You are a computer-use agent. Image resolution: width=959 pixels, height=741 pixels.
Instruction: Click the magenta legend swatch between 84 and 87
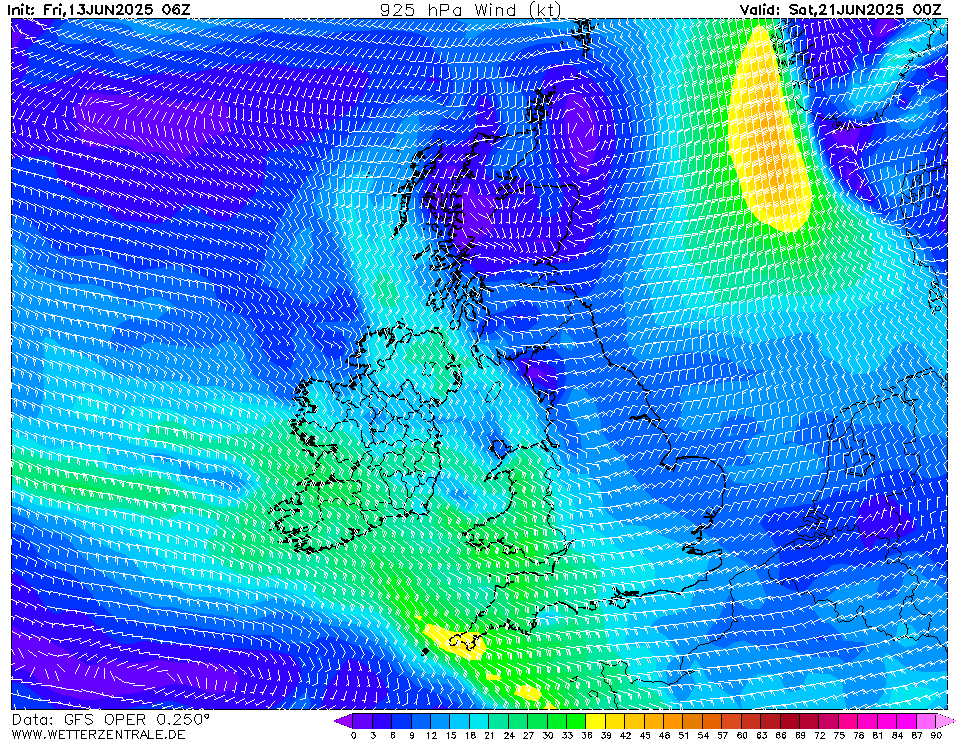coord(906,721)
